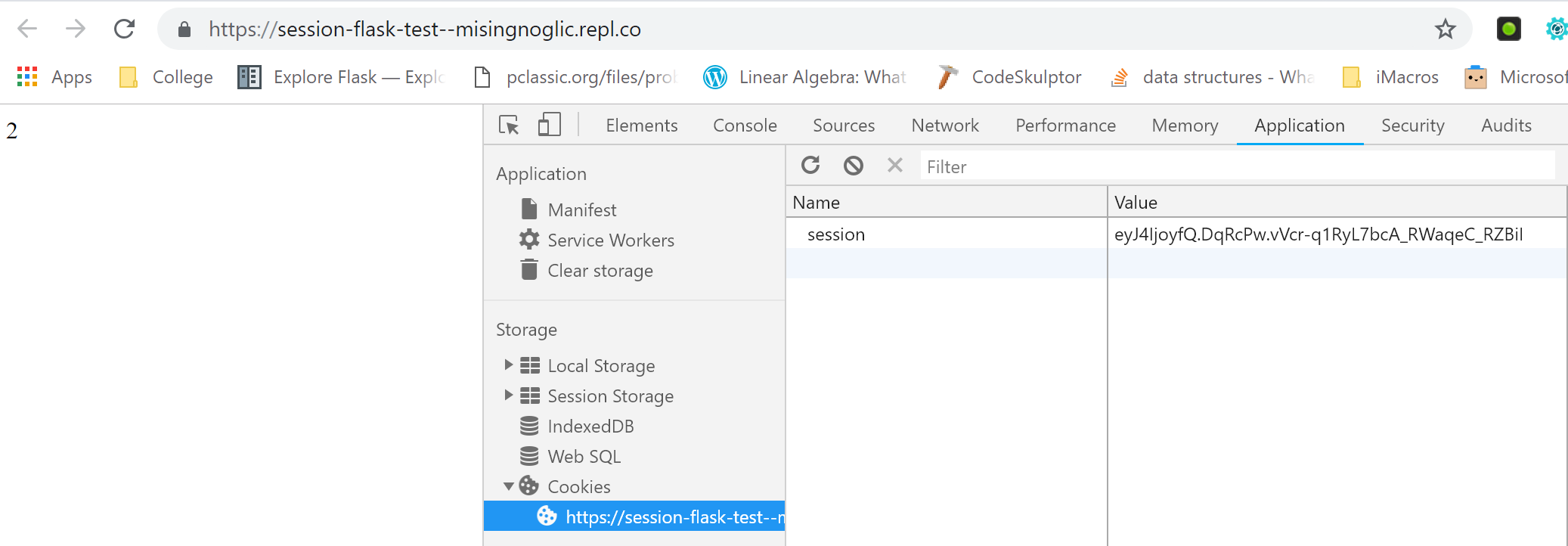1568x546 pixels.
Task: Open the Apps grid shortcut
Action: tap(54, 77)
